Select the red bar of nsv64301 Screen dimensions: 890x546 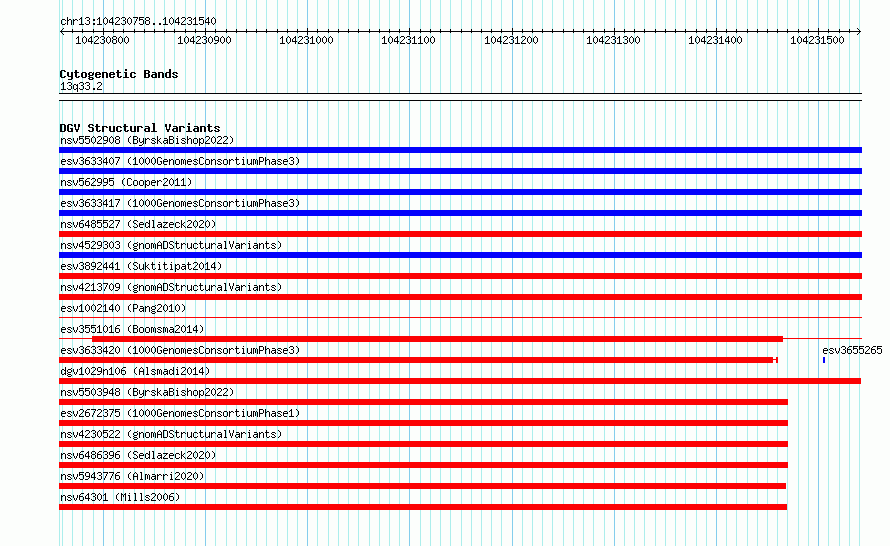point(423,507)
